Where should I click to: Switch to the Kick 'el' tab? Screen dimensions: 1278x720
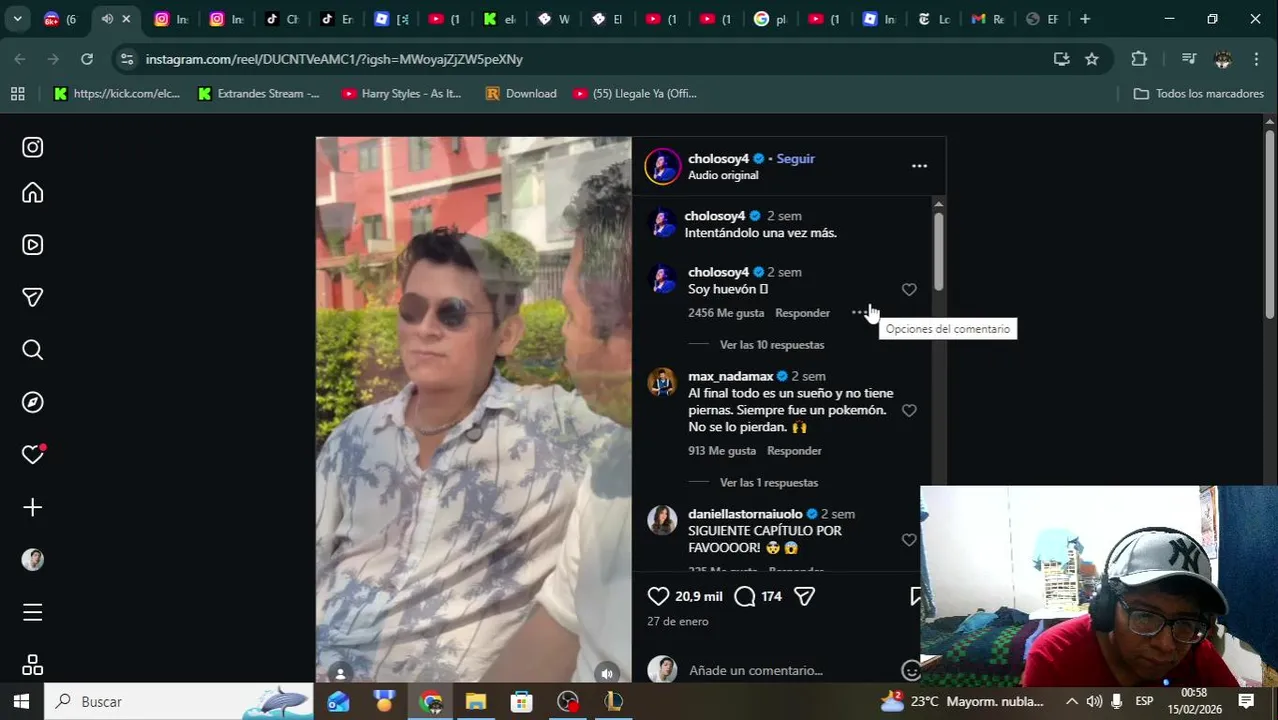[499, 19]
